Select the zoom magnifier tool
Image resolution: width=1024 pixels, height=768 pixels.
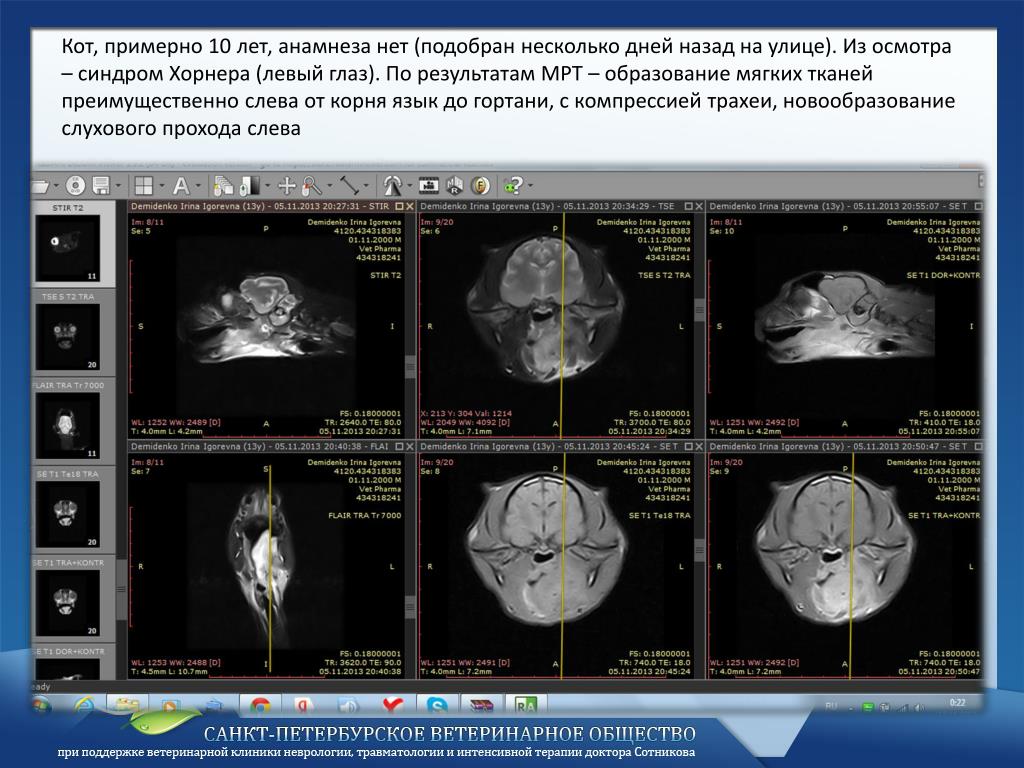point(312,186)
